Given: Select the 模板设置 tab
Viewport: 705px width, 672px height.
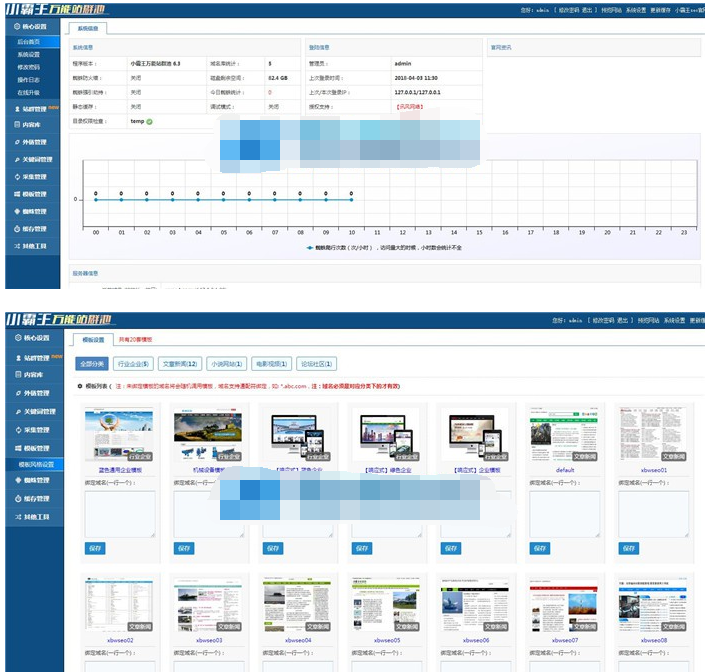Looking at the screenshot, I should [93, 340].
